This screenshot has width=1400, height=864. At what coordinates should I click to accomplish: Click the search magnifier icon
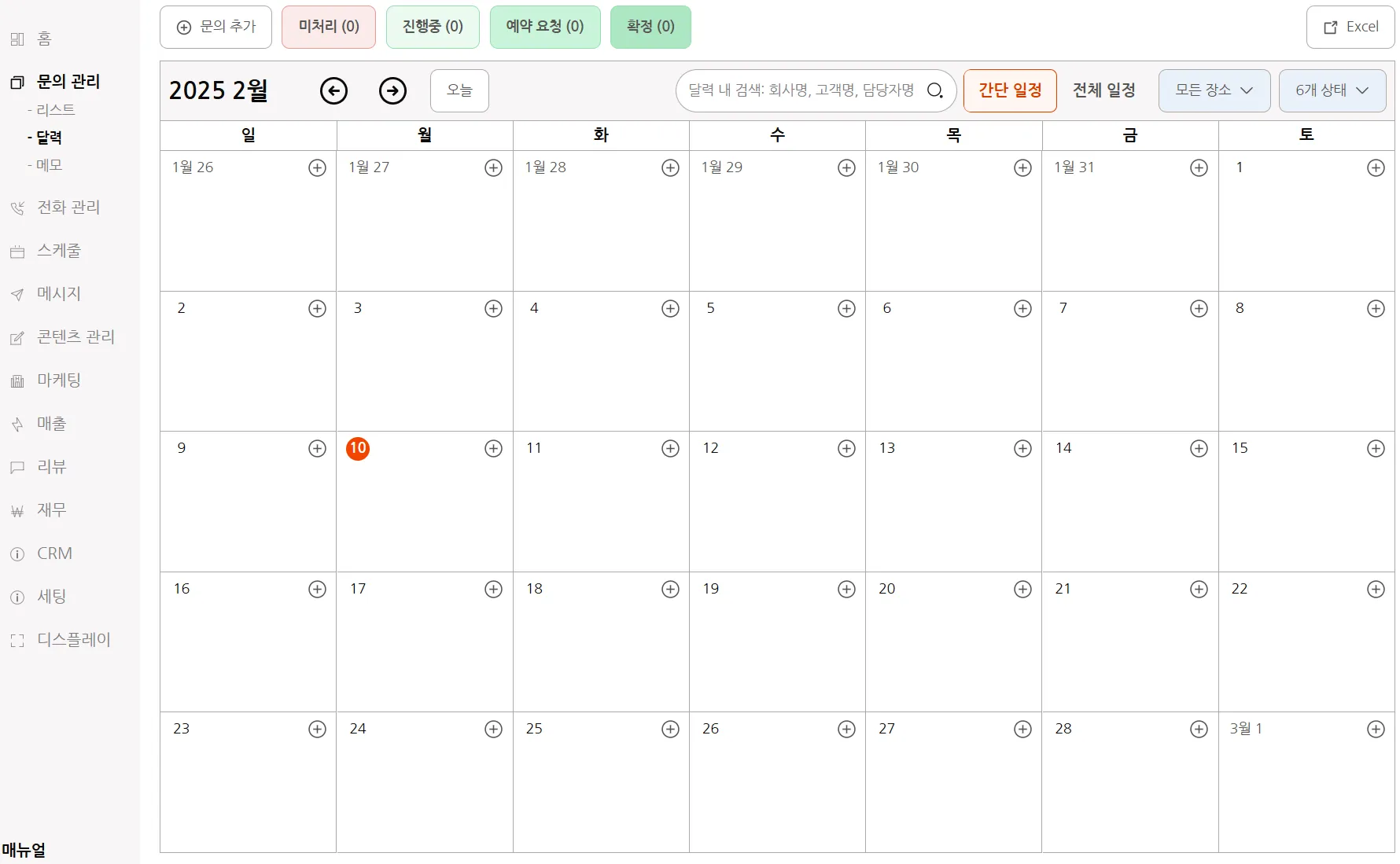(x=934, y=90)
